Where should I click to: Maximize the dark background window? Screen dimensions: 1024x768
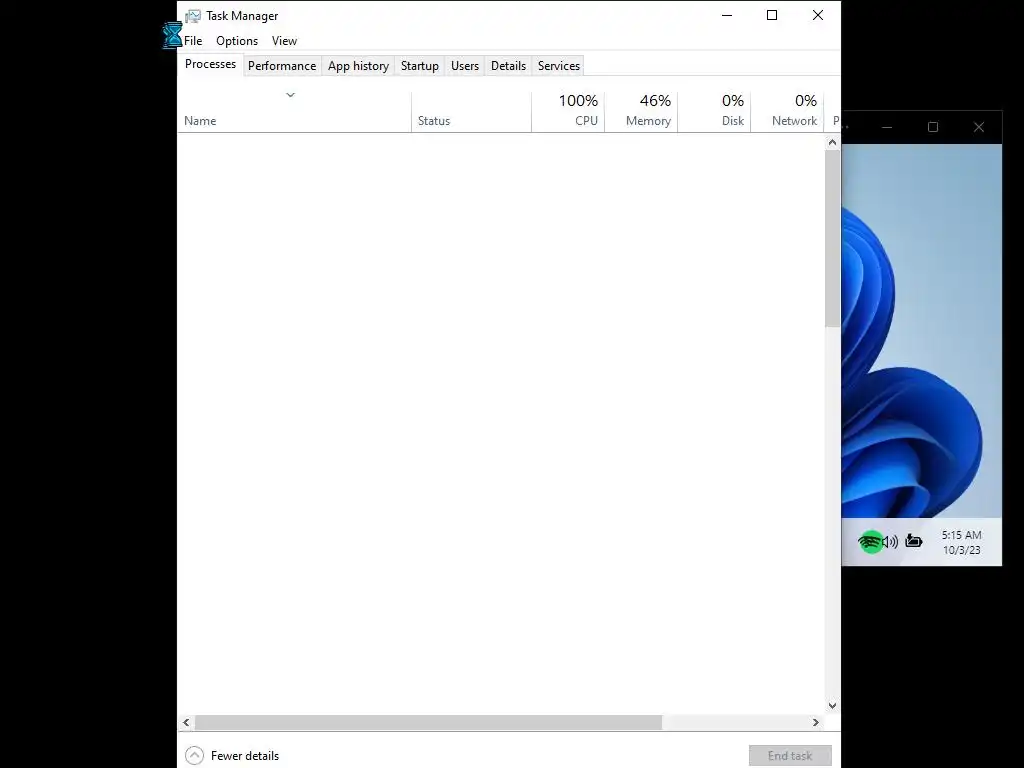coord(933,127)
